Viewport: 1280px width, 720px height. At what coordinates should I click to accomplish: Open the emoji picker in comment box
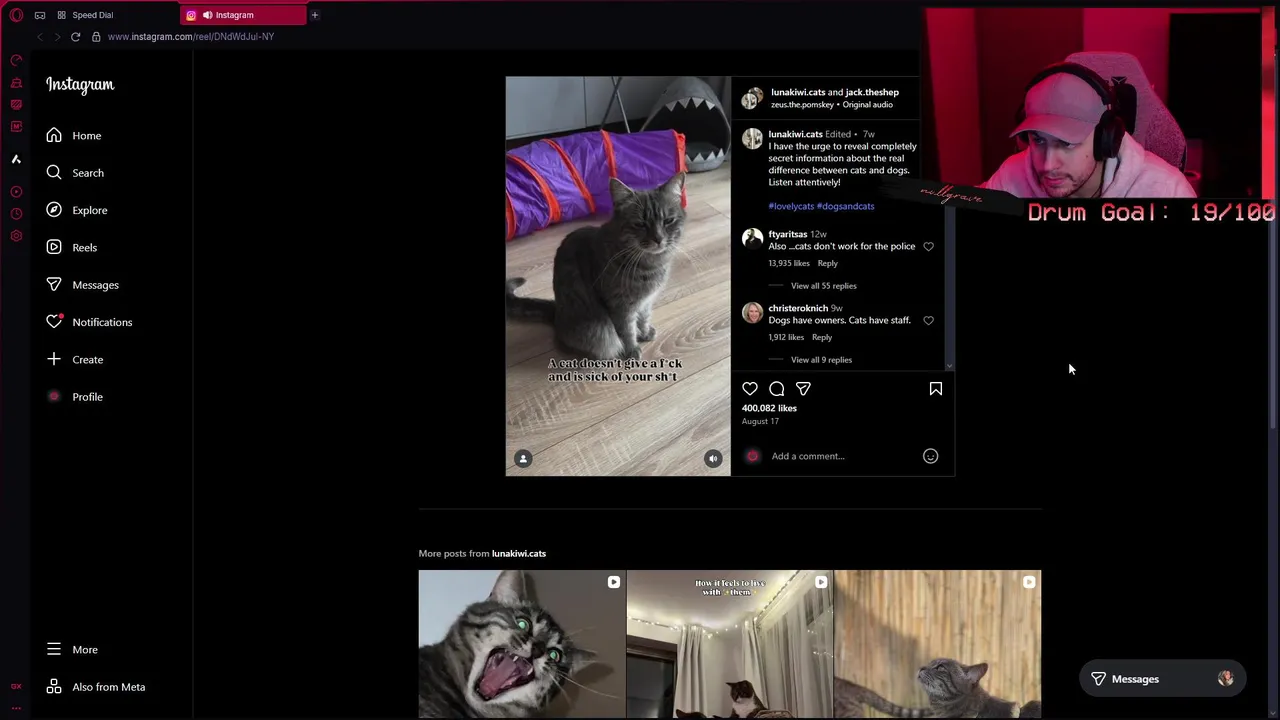[930, 456]
